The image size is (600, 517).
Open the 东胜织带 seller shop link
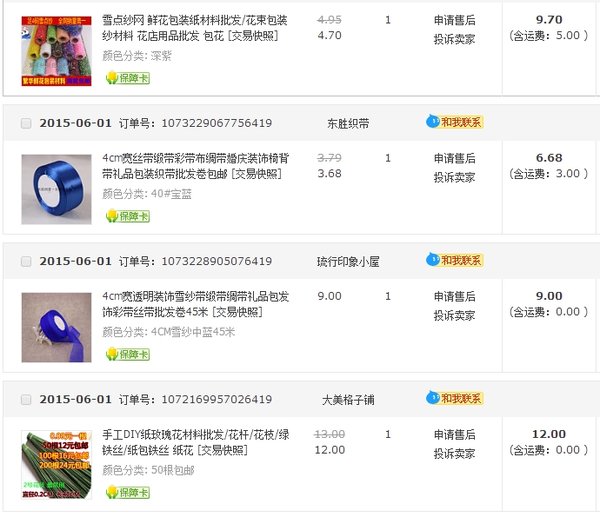[x=348, y=124]
